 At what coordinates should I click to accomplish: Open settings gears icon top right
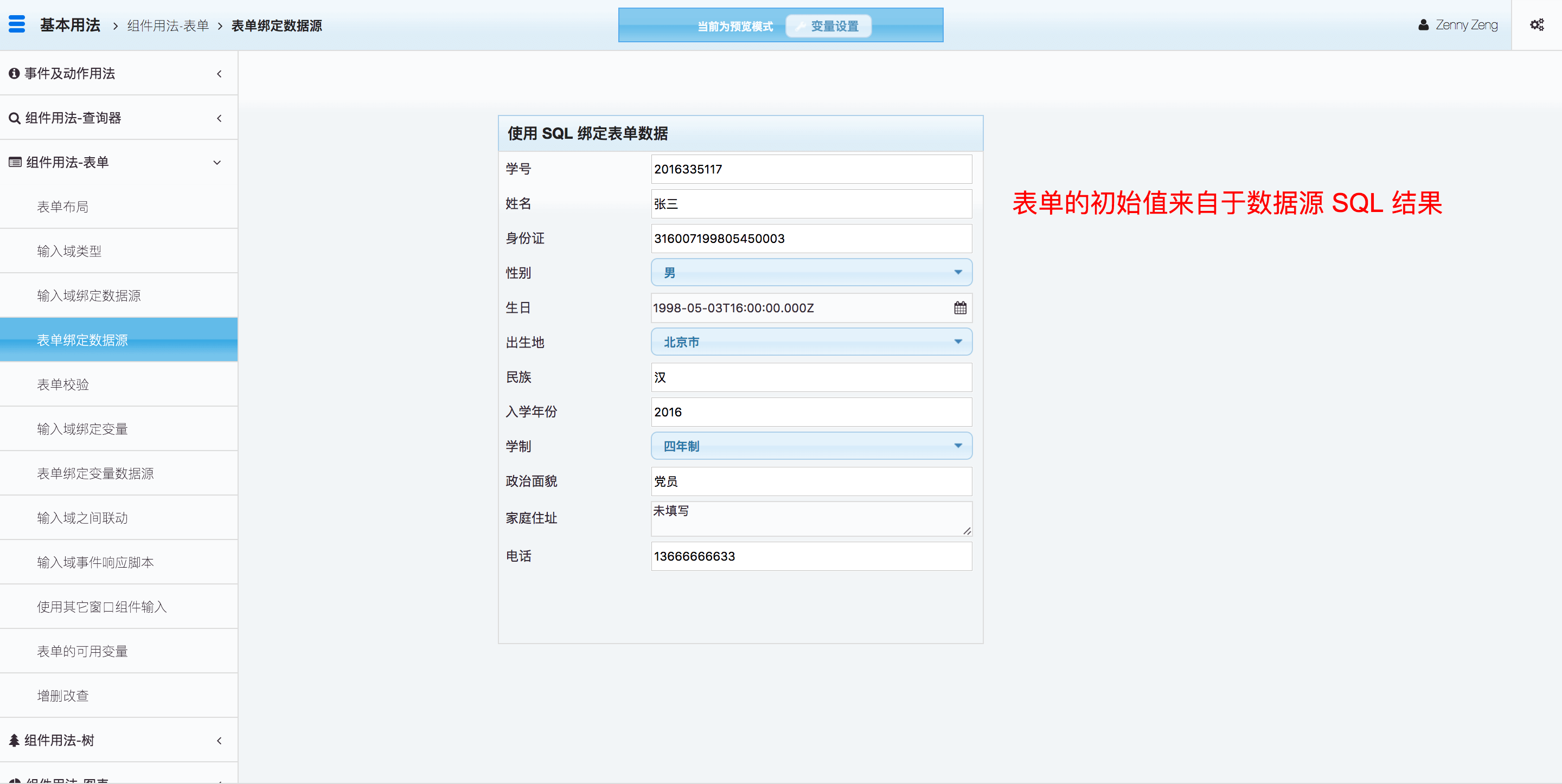tap(1536, 25)
